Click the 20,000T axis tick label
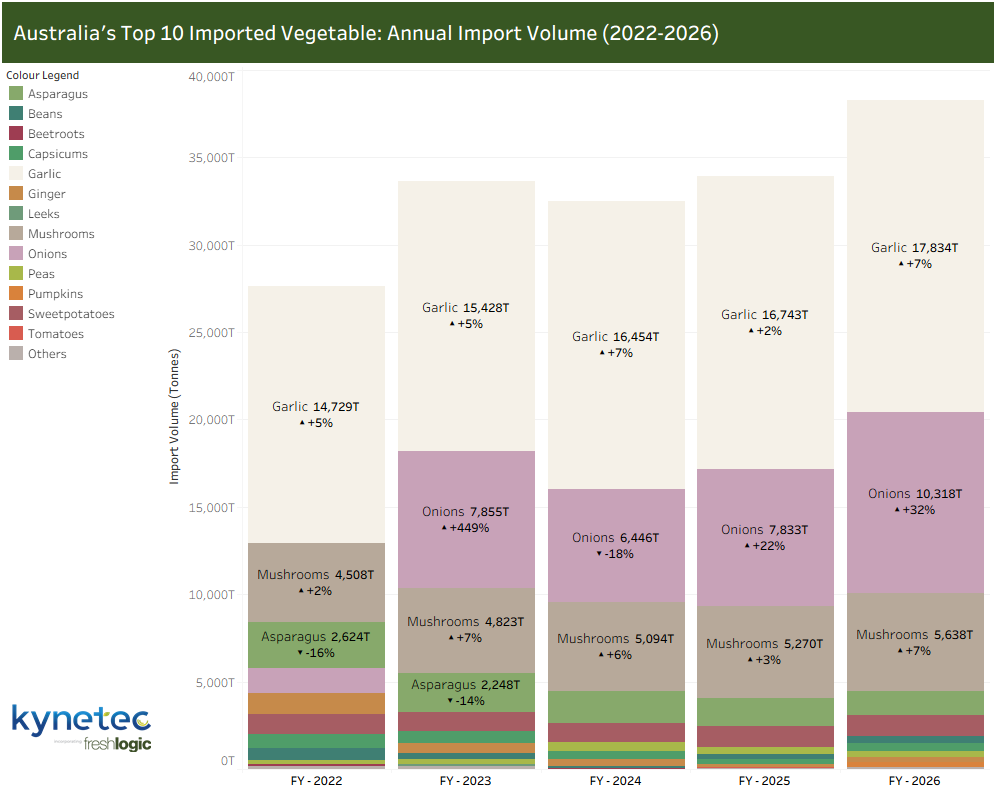This screenshot has height=800, width=996. pos(212,420)
